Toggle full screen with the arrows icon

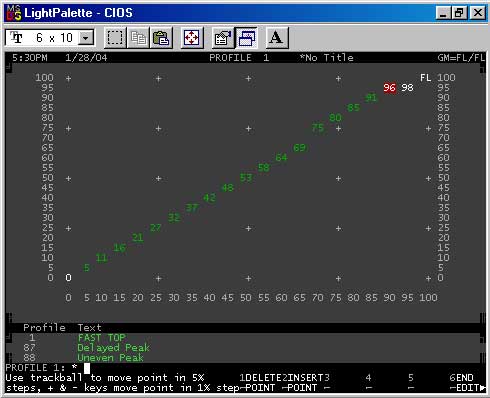(192, 38)
